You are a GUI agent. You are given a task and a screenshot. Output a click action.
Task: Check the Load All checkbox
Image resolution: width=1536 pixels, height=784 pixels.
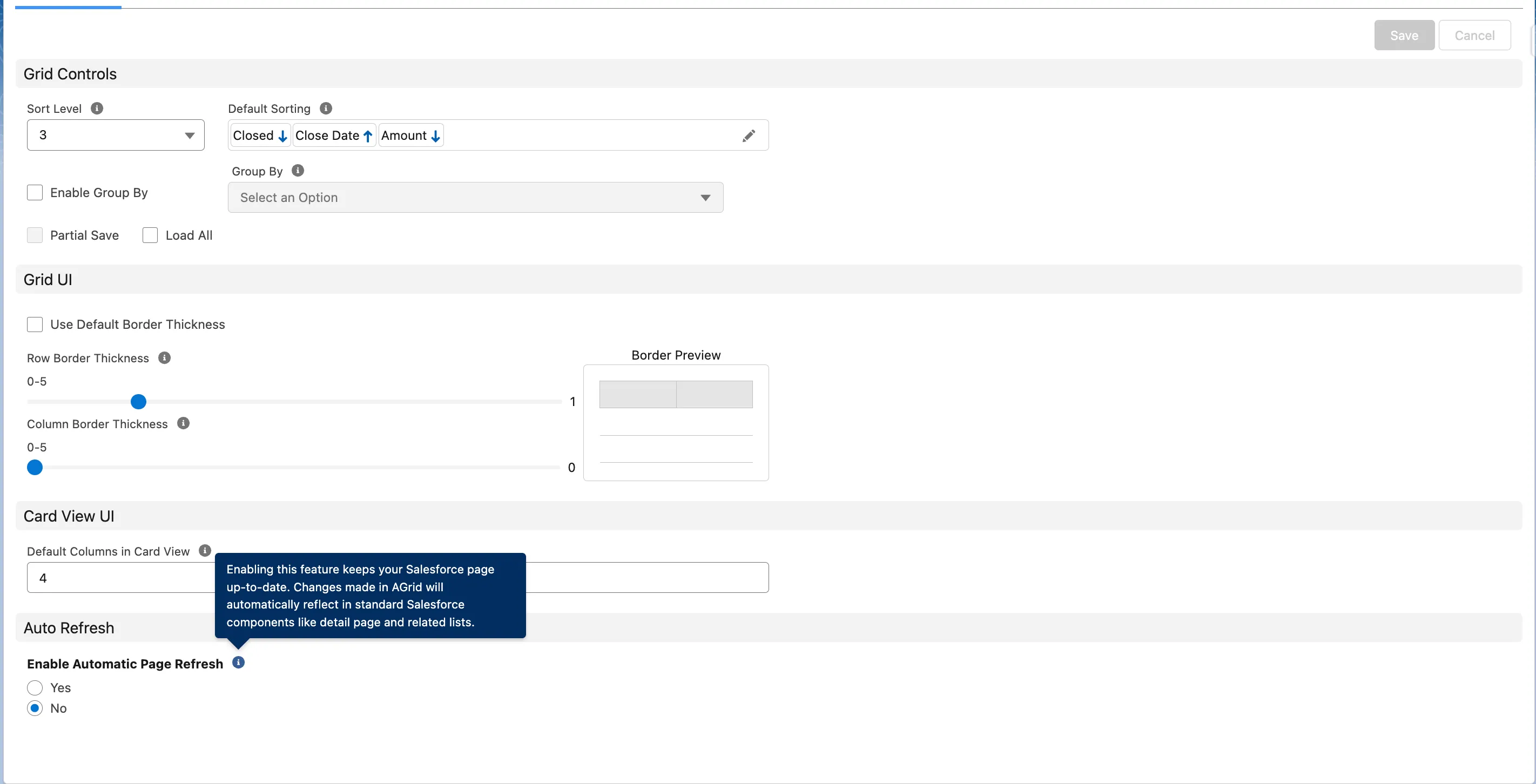point(150,235)
